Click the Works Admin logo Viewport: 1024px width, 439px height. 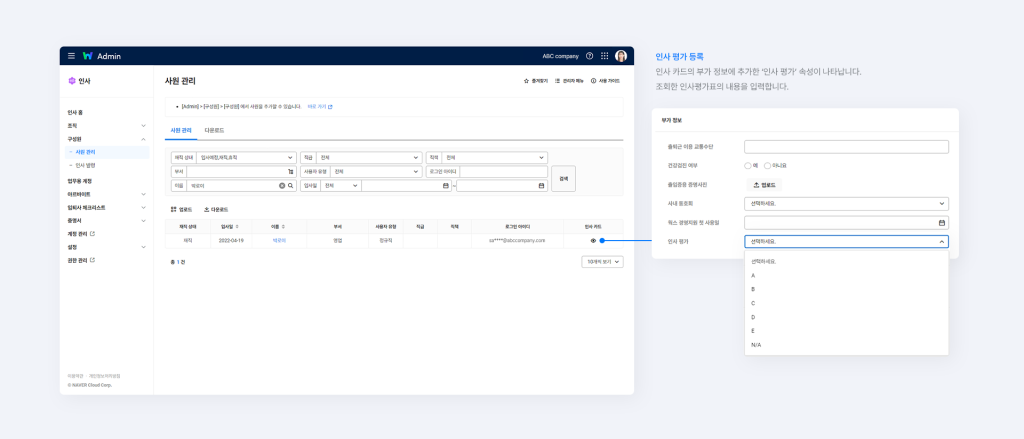(88, 56)
